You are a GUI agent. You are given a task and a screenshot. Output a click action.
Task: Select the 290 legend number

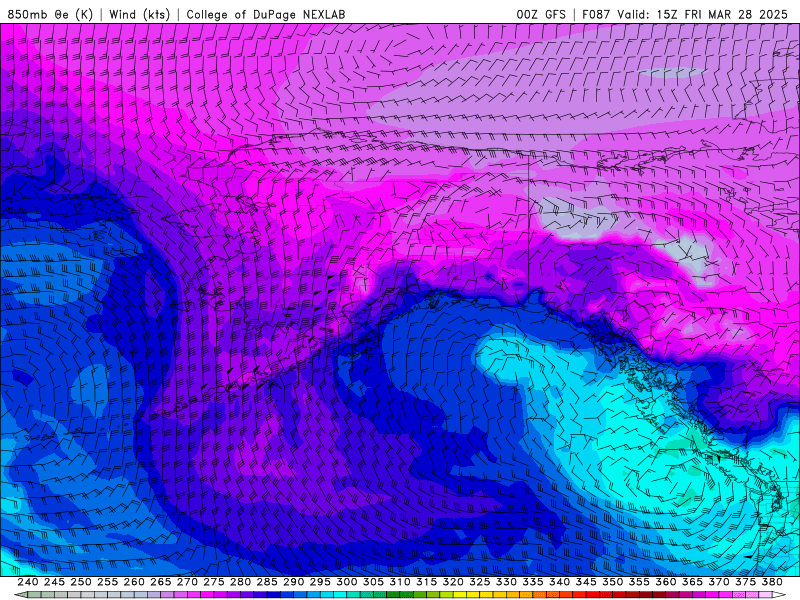click(x=293, y=582)
